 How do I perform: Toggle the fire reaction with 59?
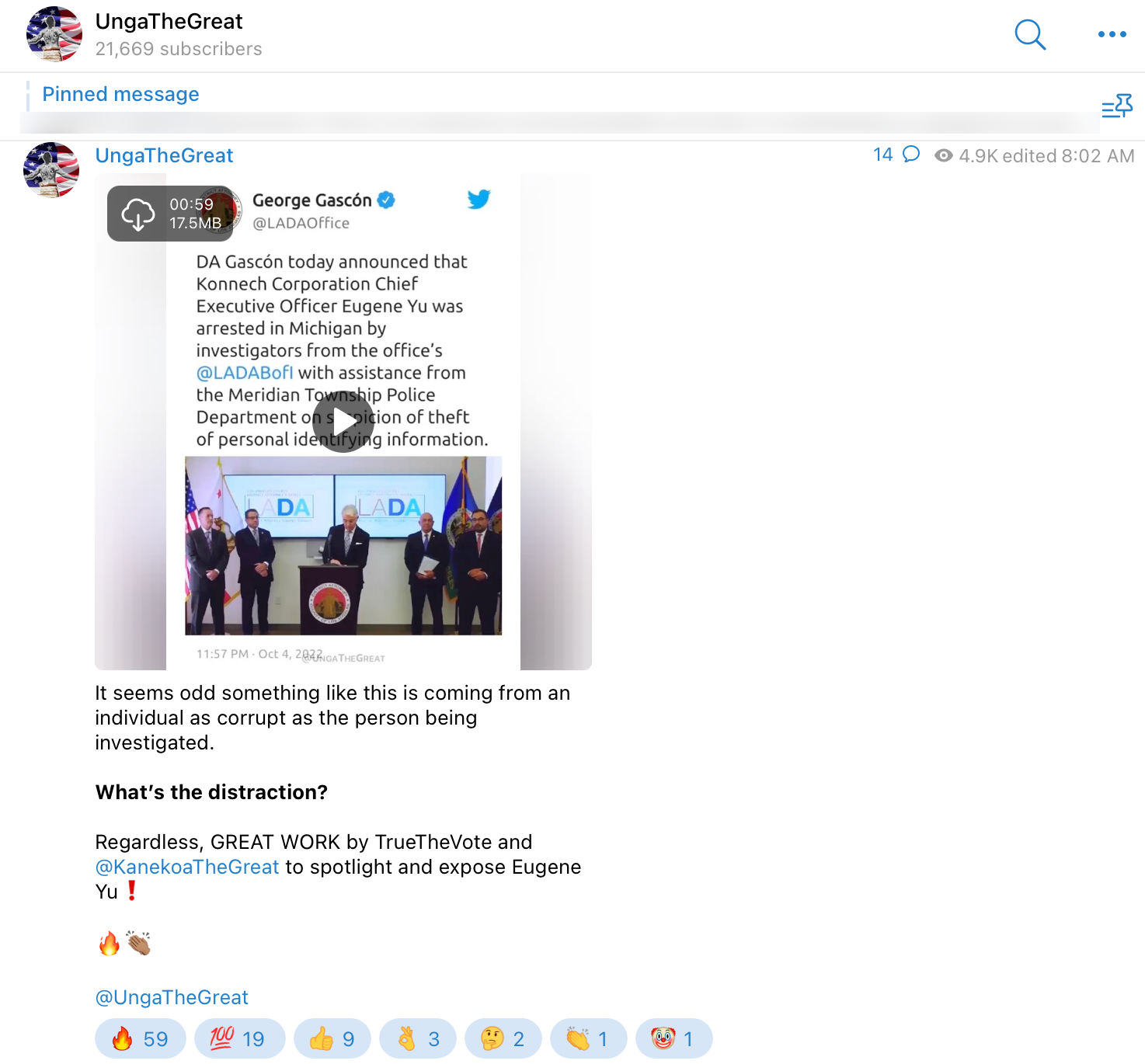141,1039
